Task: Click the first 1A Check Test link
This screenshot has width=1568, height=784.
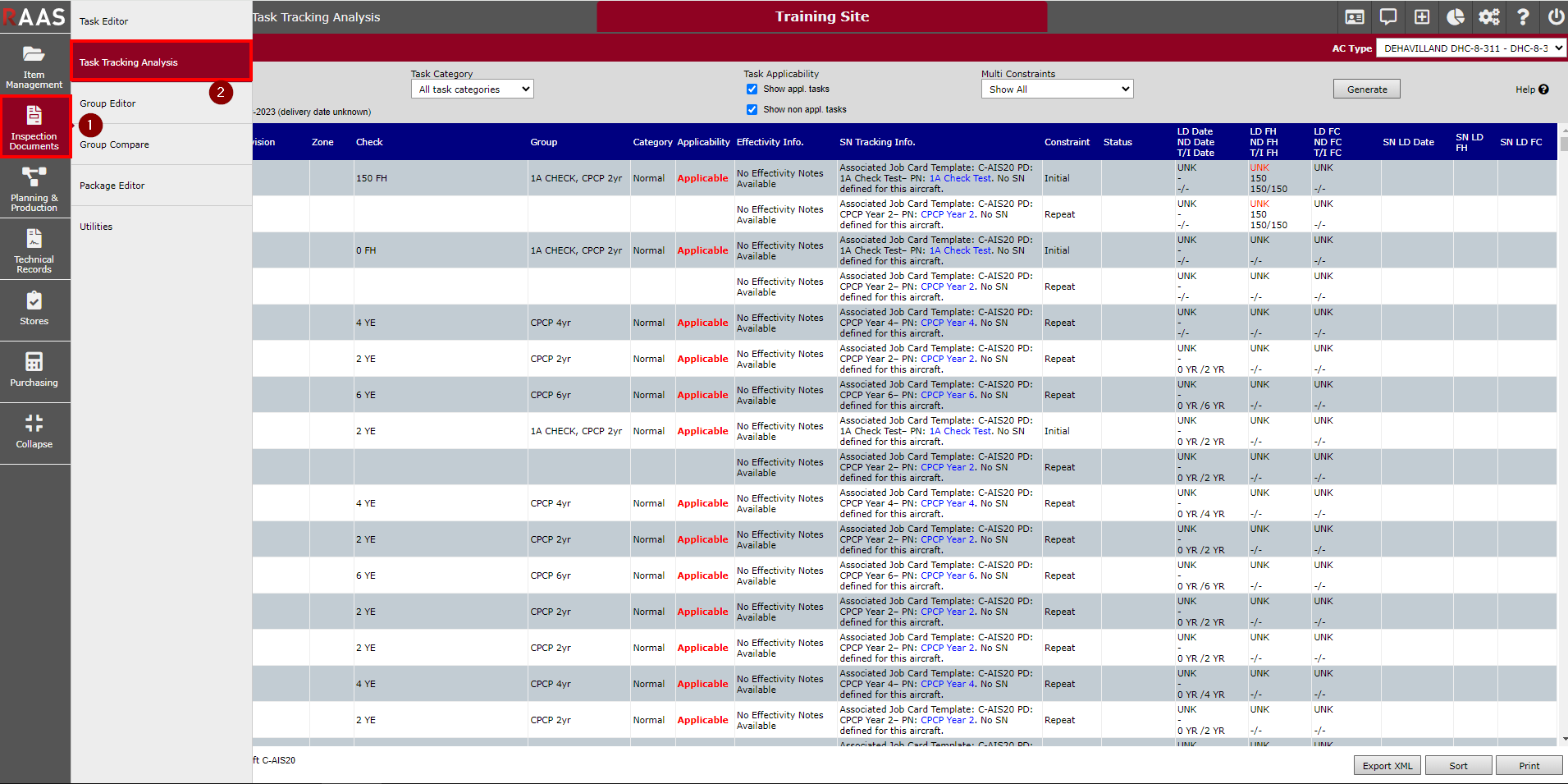Action: [x=960, y=178]
